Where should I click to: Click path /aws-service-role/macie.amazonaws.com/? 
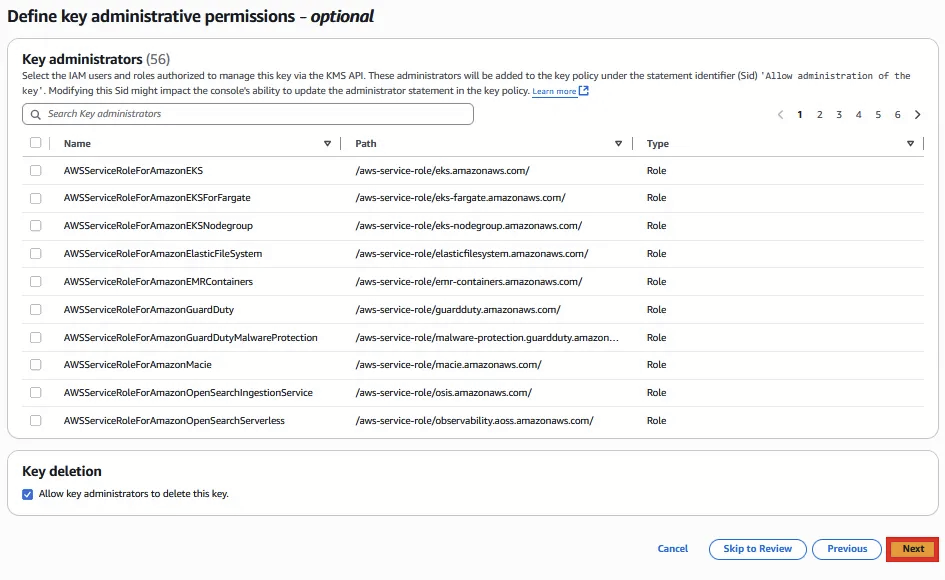click(x=448, y=365)
